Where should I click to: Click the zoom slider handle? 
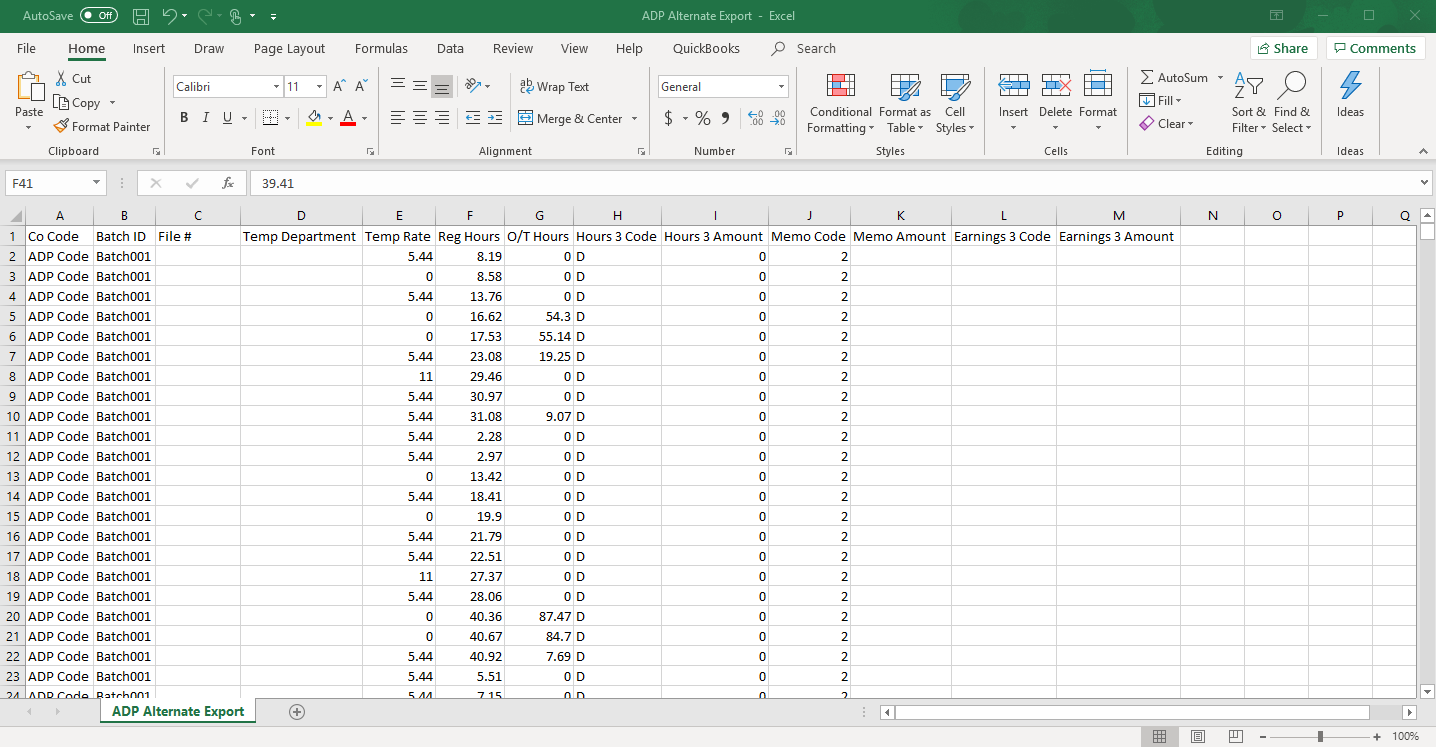click(1321, 736)
